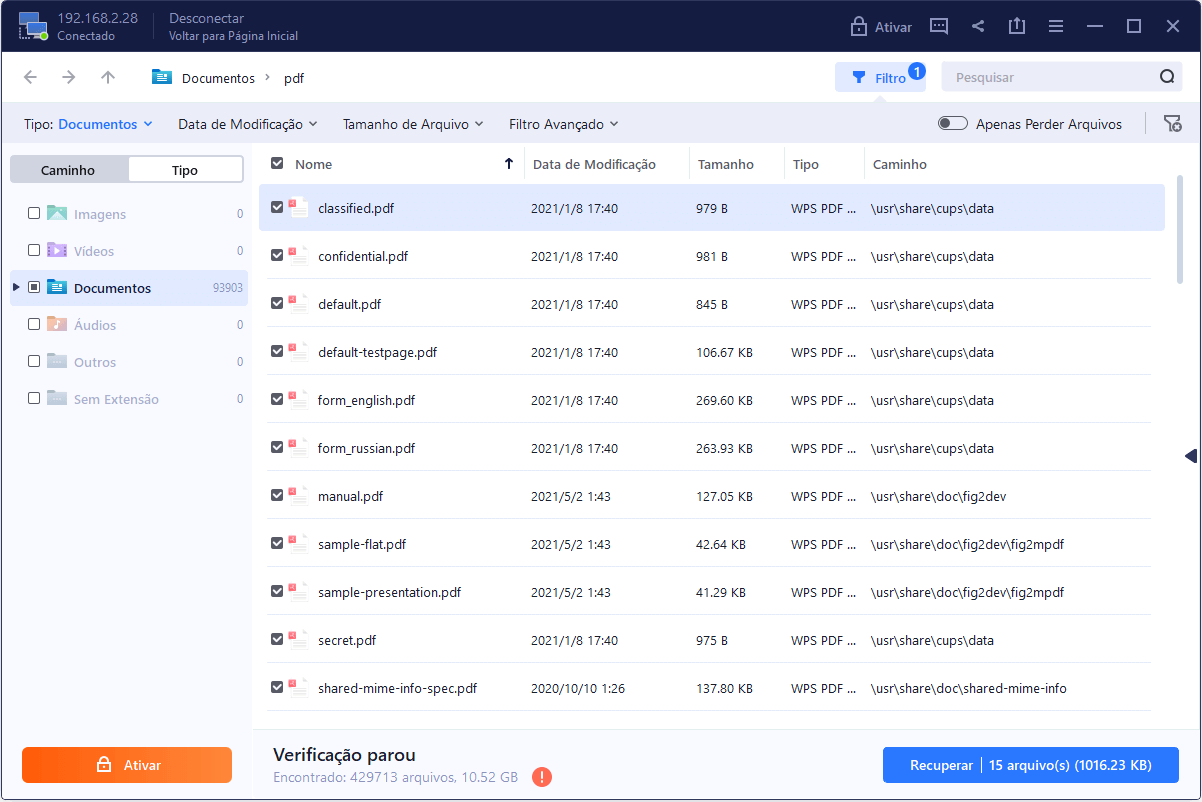Click the lock Ativar icon in title bar
The height and width of the screenshot is (802, 1202).
point(858,27)
